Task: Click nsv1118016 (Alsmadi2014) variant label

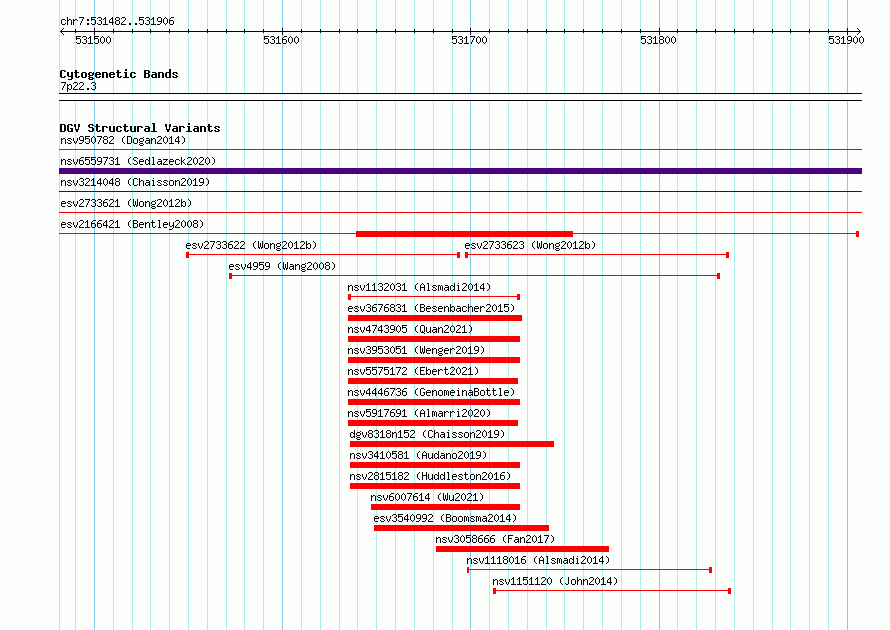Action: (x=538, y=560)
